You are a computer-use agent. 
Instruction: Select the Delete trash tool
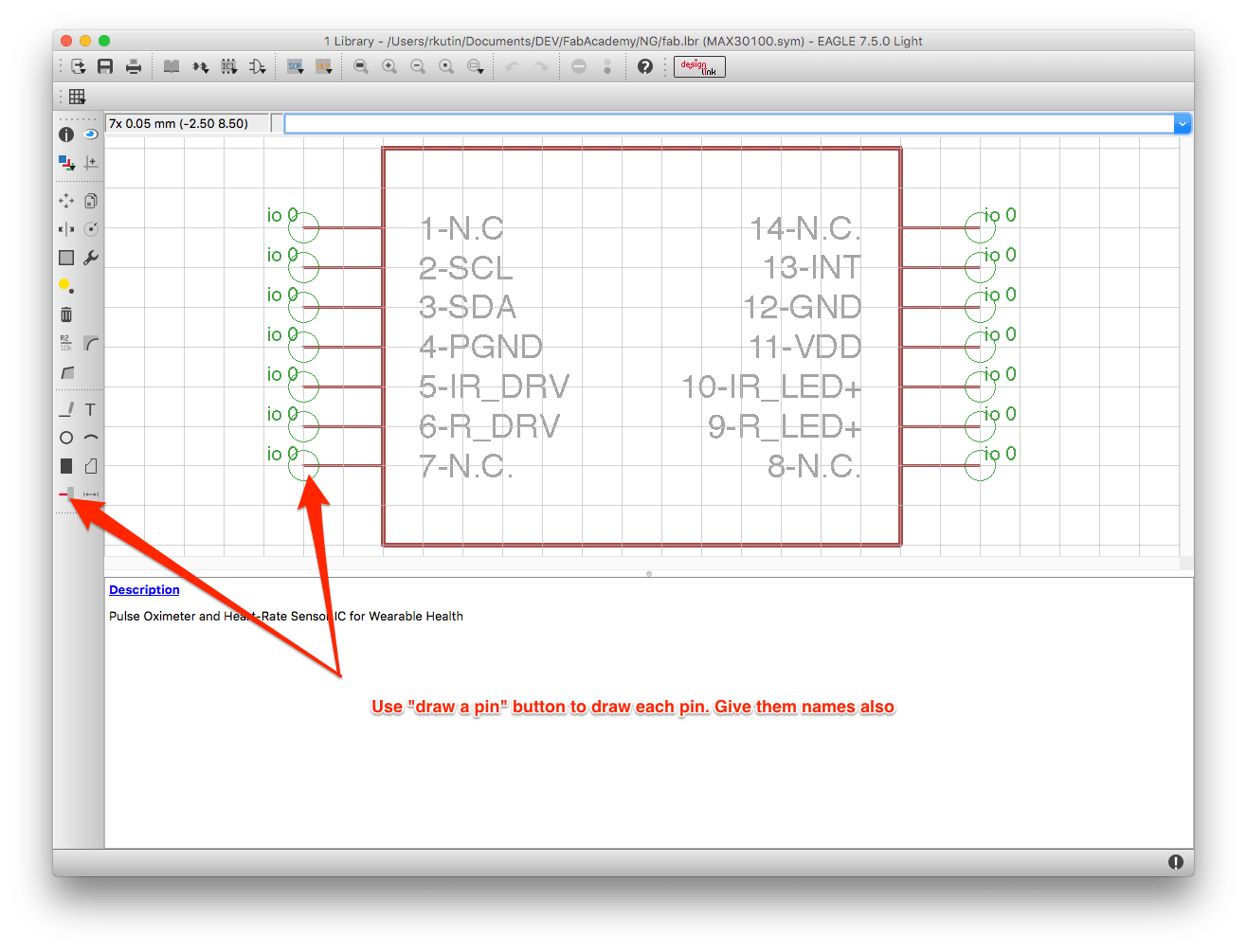pyautogui.click(x=66, y=314)
